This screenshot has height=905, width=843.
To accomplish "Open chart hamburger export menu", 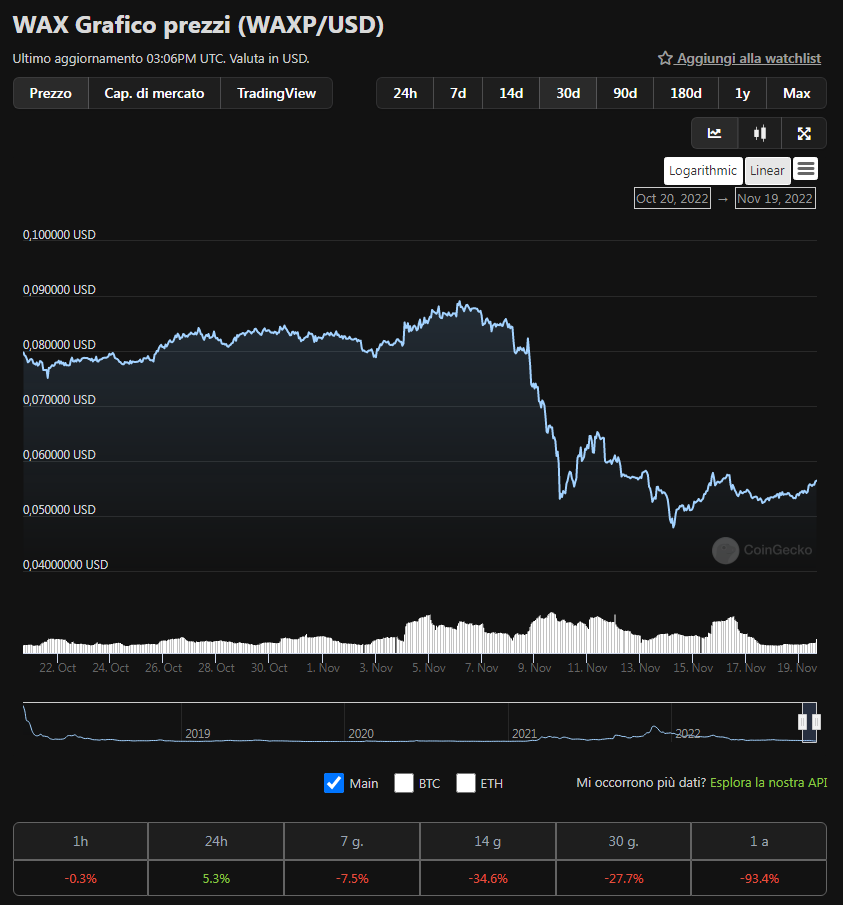I will (805, 169).
